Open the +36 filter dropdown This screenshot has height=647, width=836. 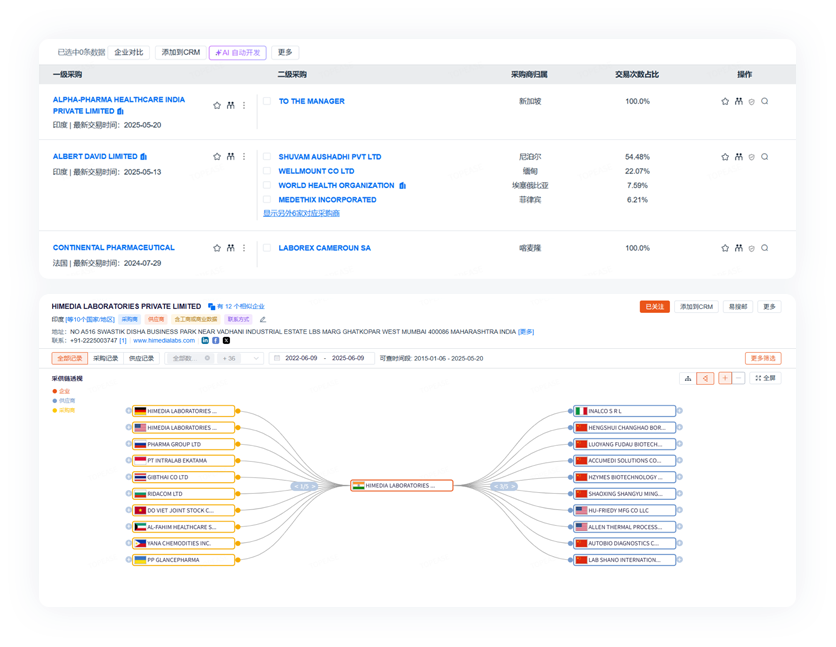tap(238, 358)
